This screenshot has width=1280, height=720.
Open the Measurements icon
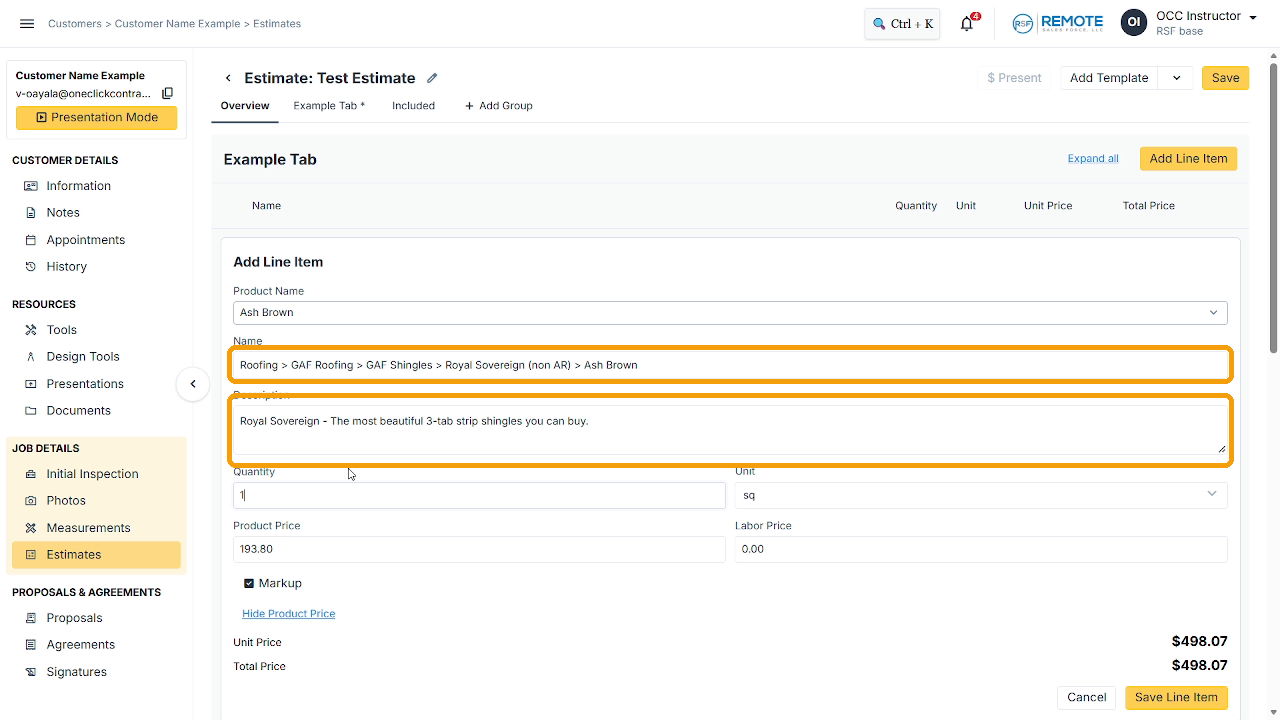pyautogui.click(x=30, y=528)
